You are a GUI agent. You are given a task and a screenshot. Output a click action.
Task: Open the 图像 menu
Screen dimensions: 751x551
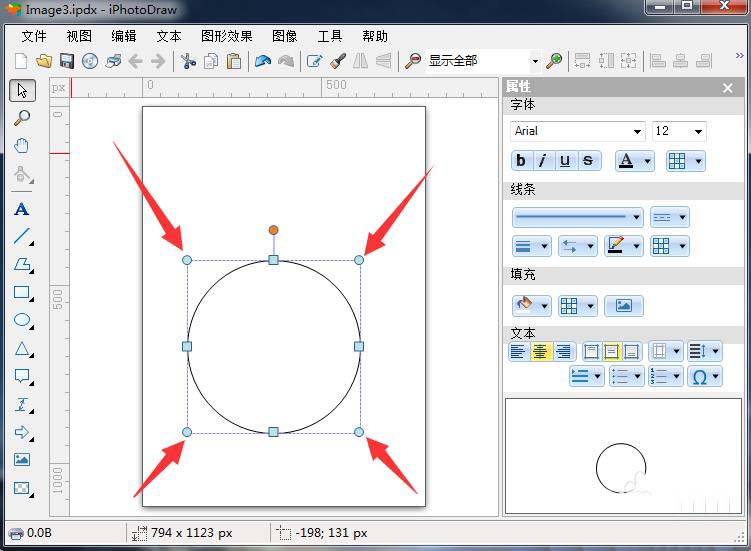click(x=284, y=36)
